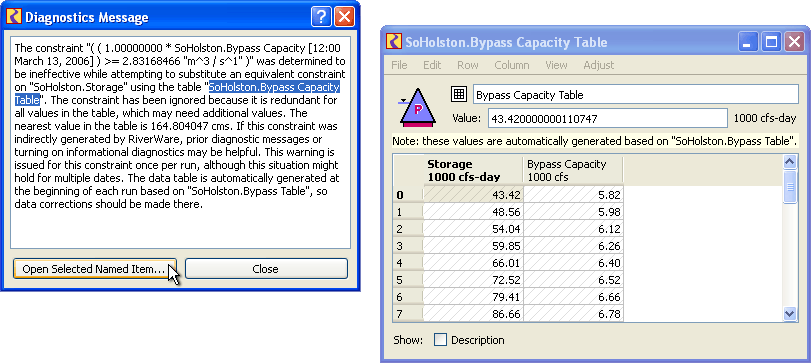Open the Column menu
This screenshot has height=363, width=811.
(x=512, y=65)
